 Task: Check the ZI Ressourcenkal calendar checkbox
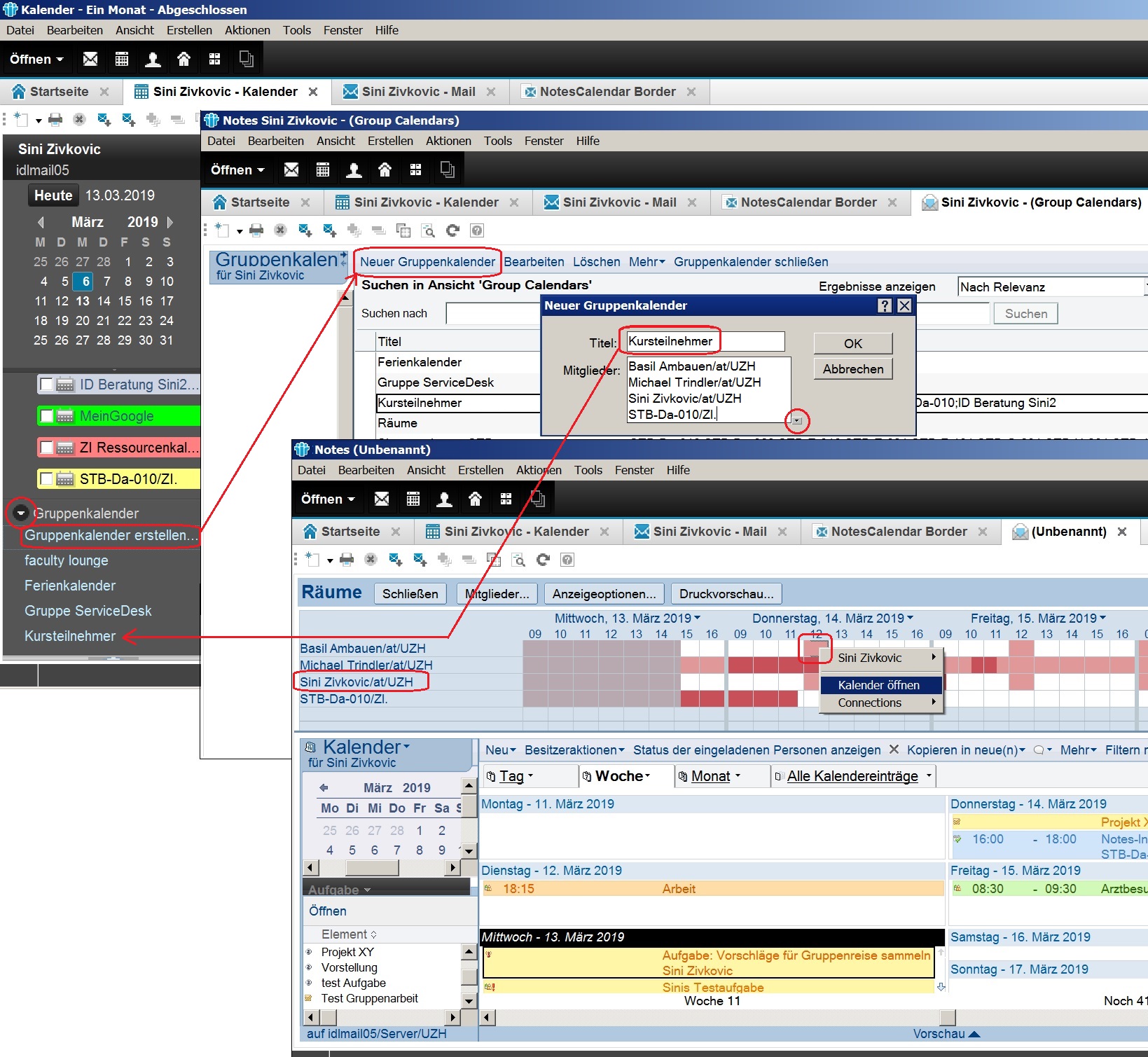click(47, 448)
